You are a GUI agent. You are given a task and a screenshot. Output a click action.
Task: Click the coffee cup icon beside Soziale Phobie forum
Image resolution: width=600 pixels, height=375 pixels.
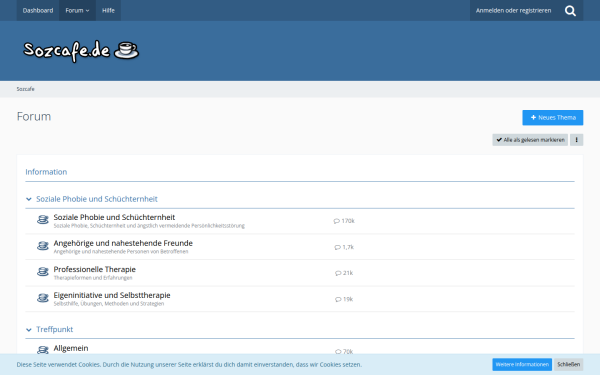coord(43,220)
